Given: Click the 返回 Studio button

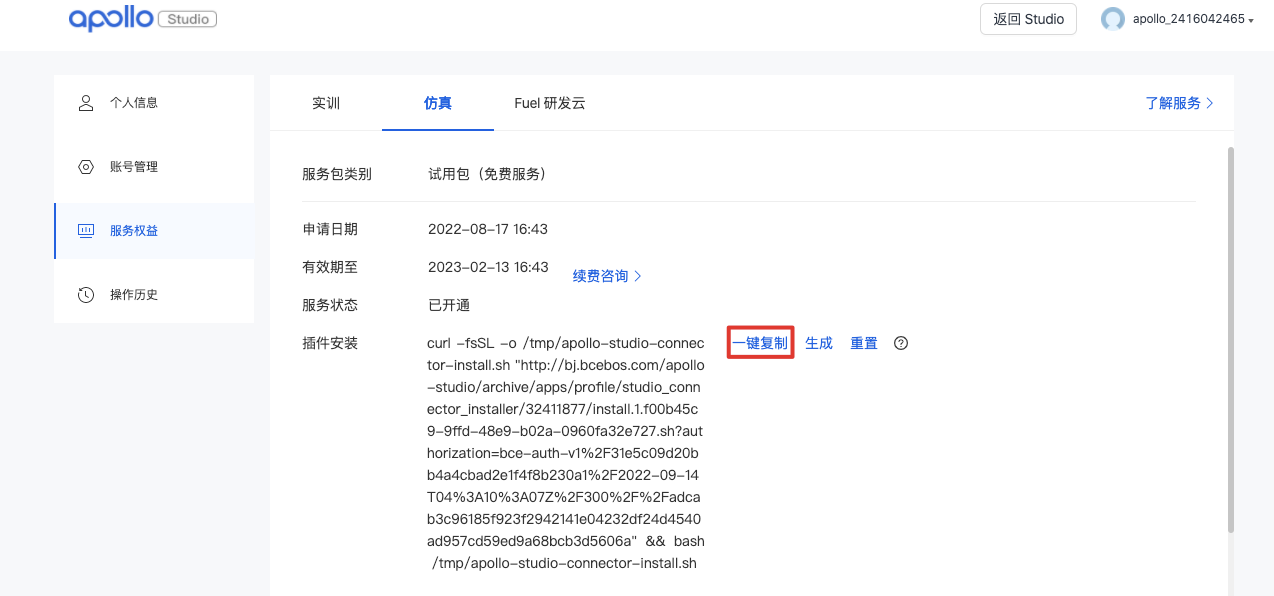Looking at the screenshot, I should 1028,19.
